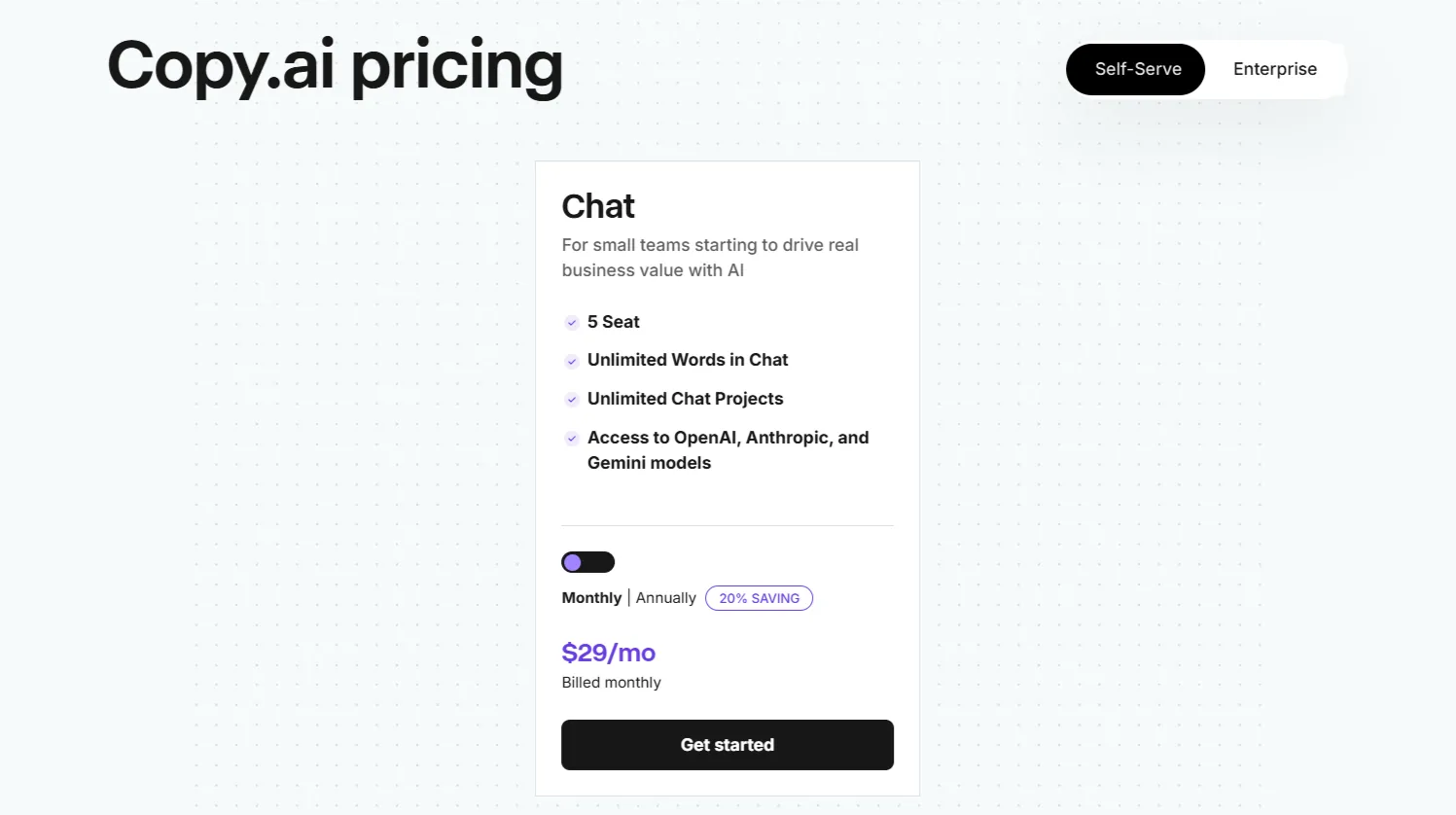Screen dimensions: 1456x815
Task: Click the Chat plan title
Action: point(598,206)
